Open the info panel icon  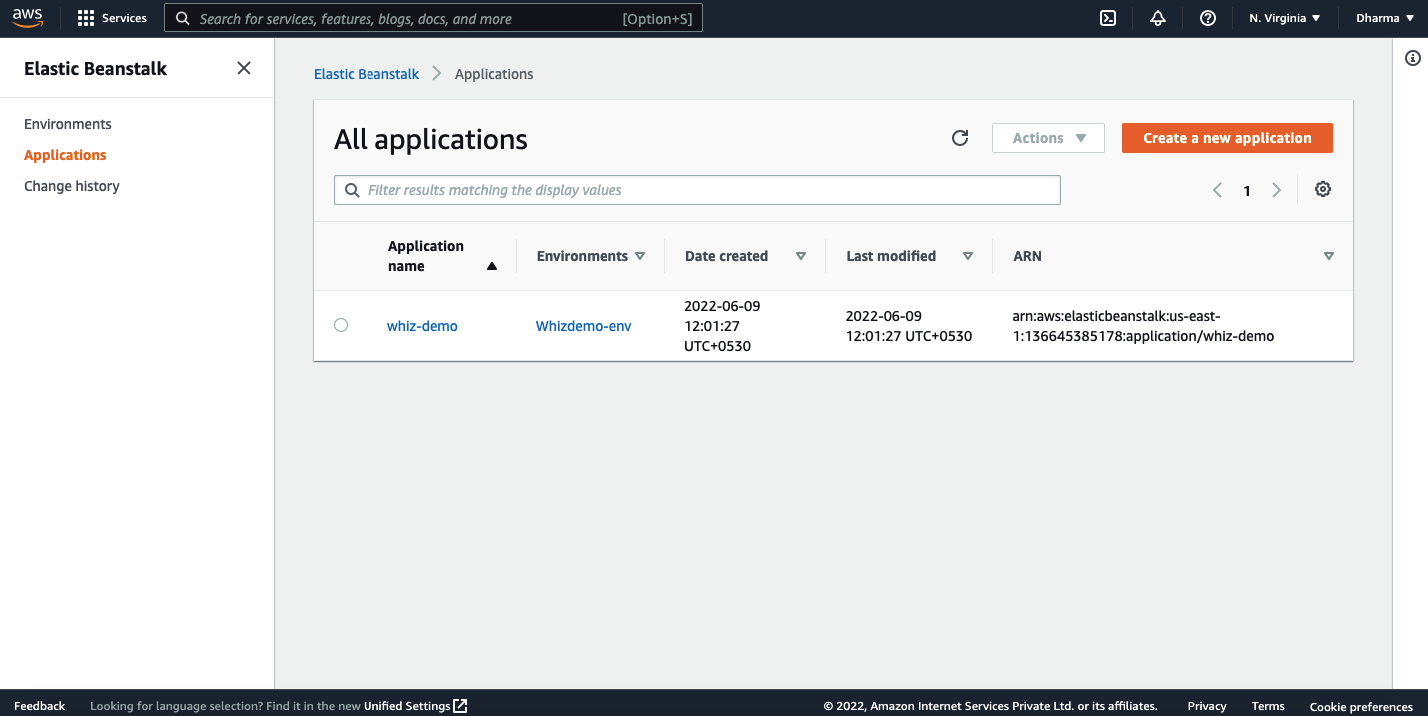[1412, 58]
